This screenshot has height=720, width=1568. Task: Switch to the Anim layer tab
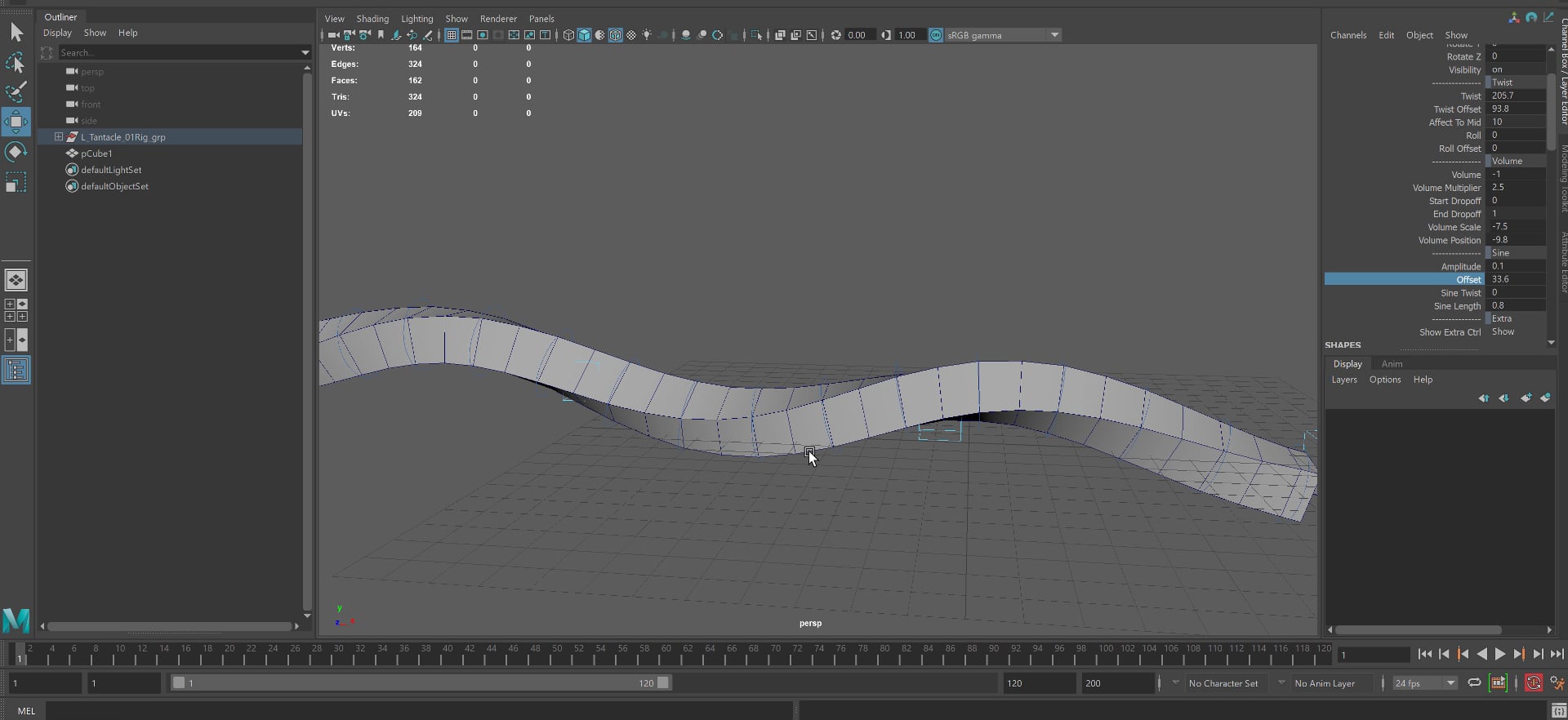[x=1392, y=364]
